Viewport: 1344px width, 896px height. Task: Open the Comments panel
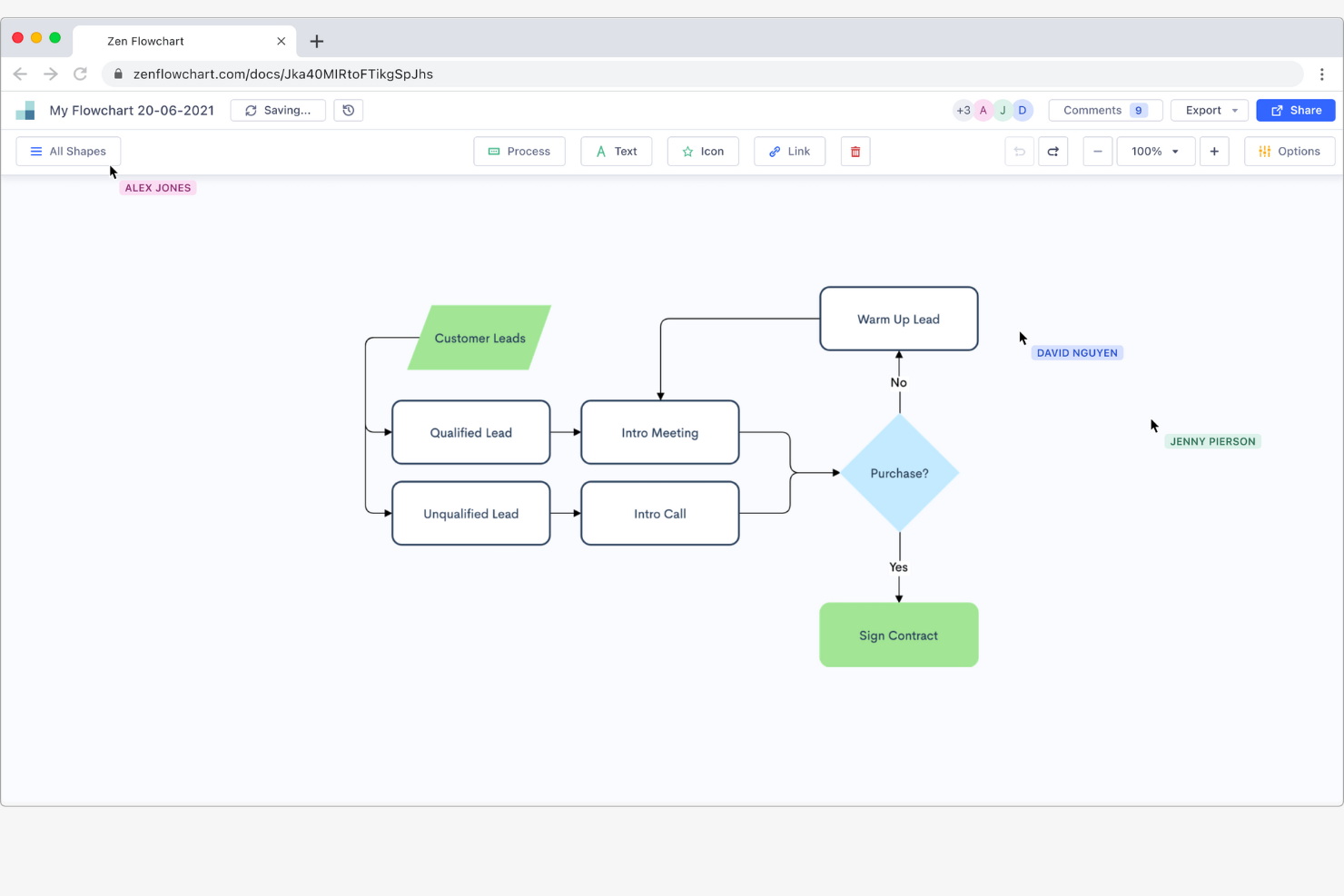tap(1105, 110)
